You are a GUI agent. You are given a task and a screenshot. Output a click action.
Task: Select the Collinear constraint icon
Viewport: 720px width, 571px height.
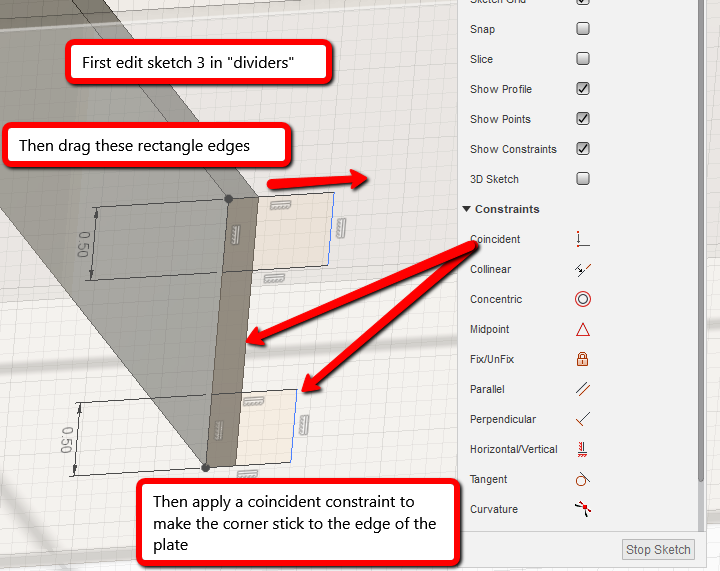click(x=583, y=269)
